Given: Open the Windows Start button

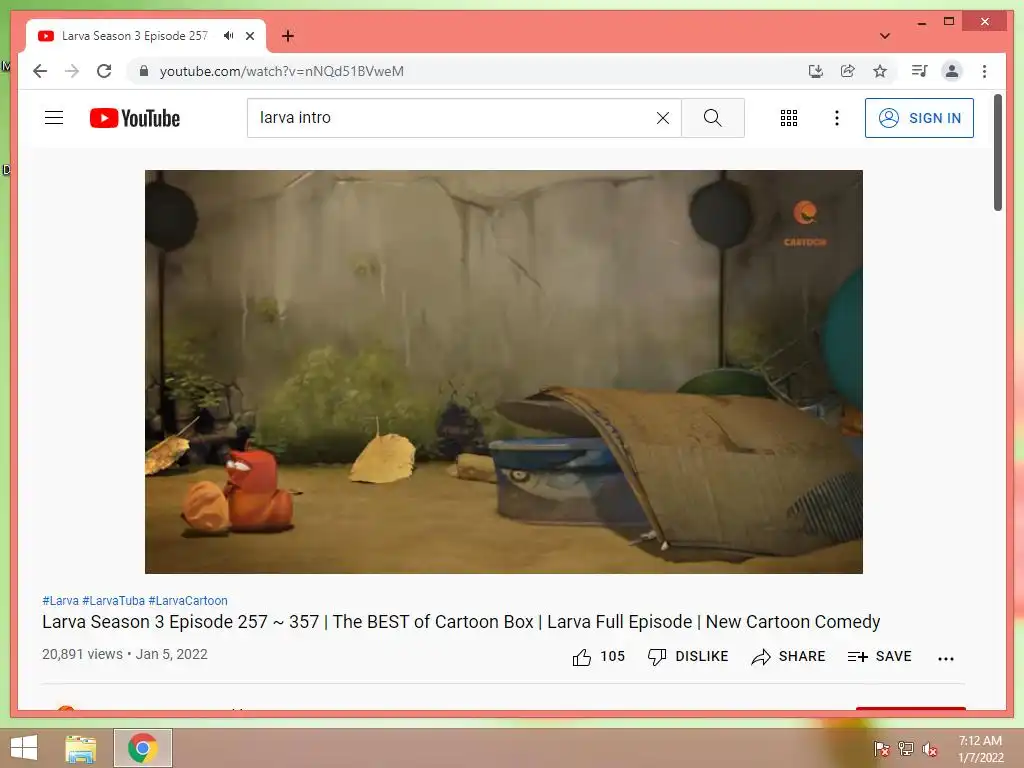Looking at the screenshot, I should click(x=24, y=748).
